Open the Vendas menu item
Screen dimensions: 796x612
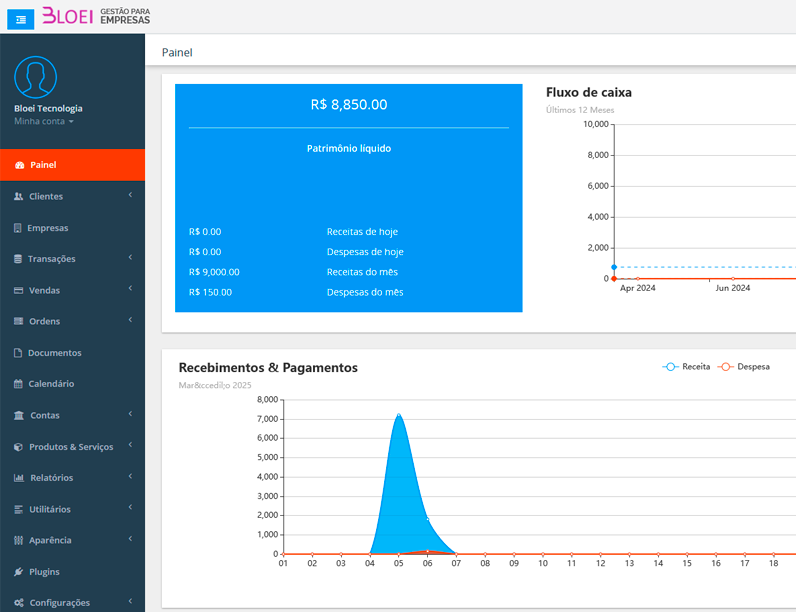click(x=45, y=290)
